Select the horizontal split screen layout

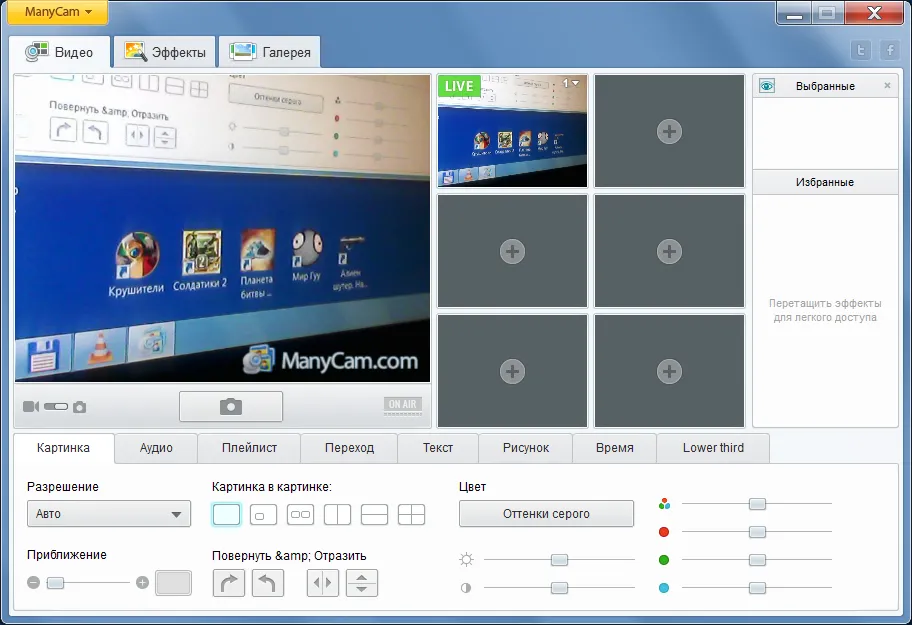[x=375, y=515]
